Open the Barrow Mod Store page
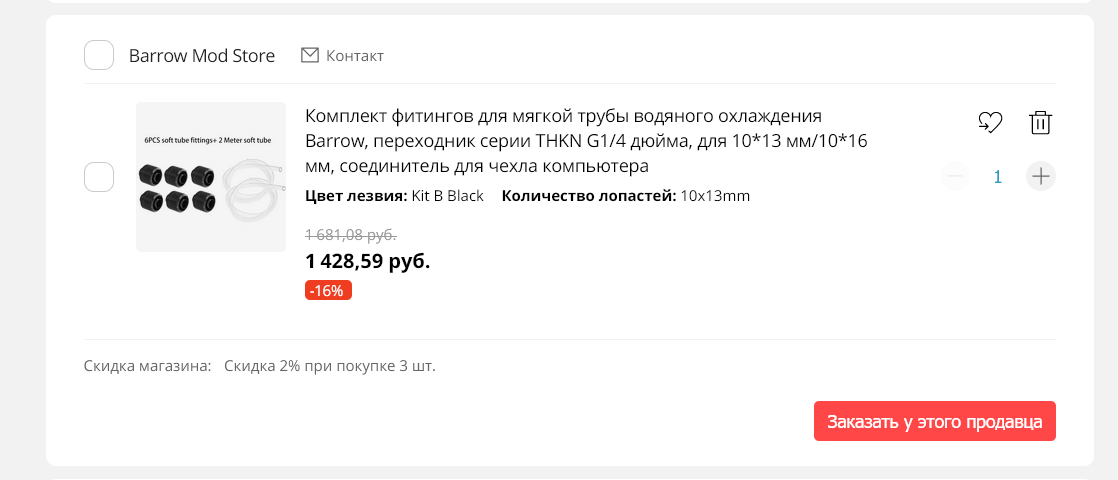Viewport: 1118px width, 480px height. (x=202, y=56)
